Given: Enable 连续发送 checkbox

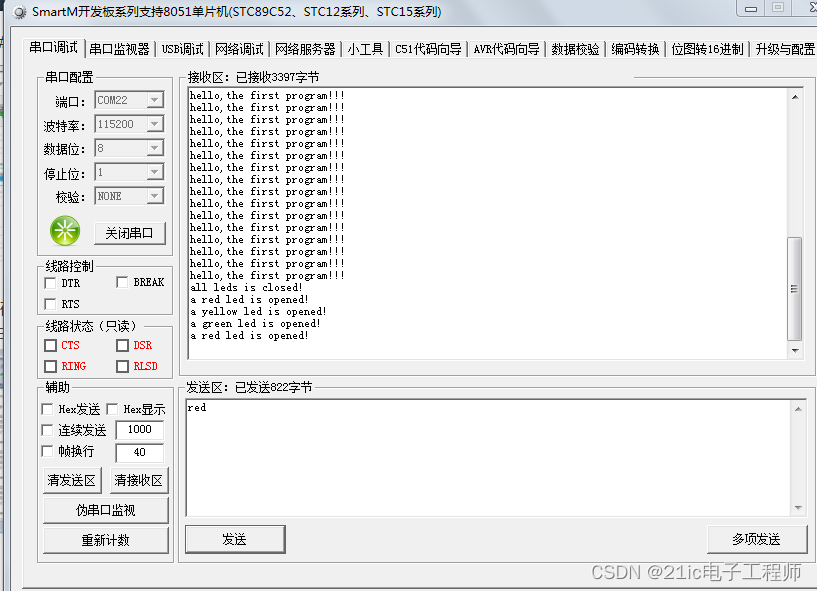Looking at the screenshot, I should [x=47, y=430].
